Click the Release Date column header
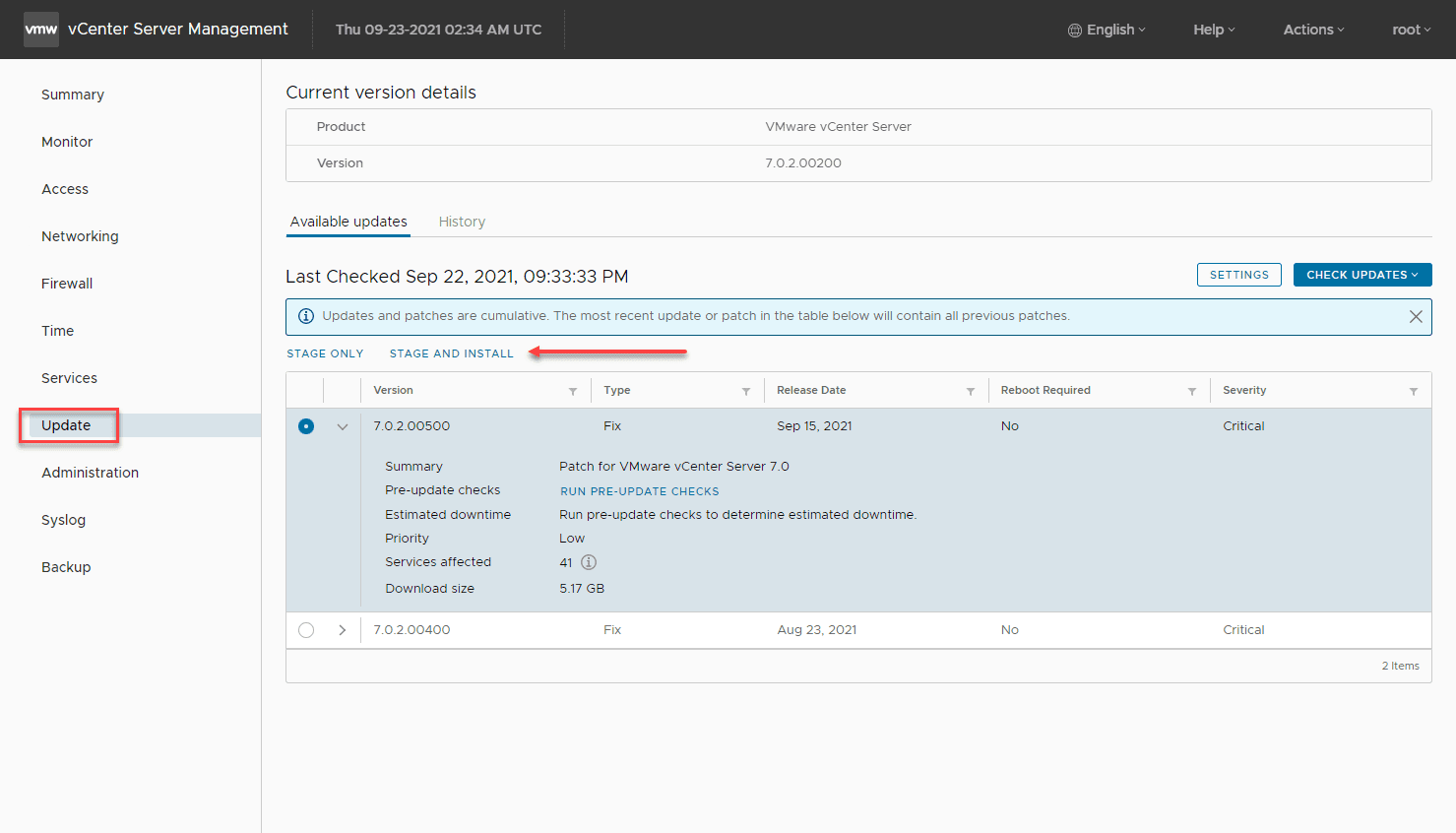1456x833 pixels. coord(811,390)
